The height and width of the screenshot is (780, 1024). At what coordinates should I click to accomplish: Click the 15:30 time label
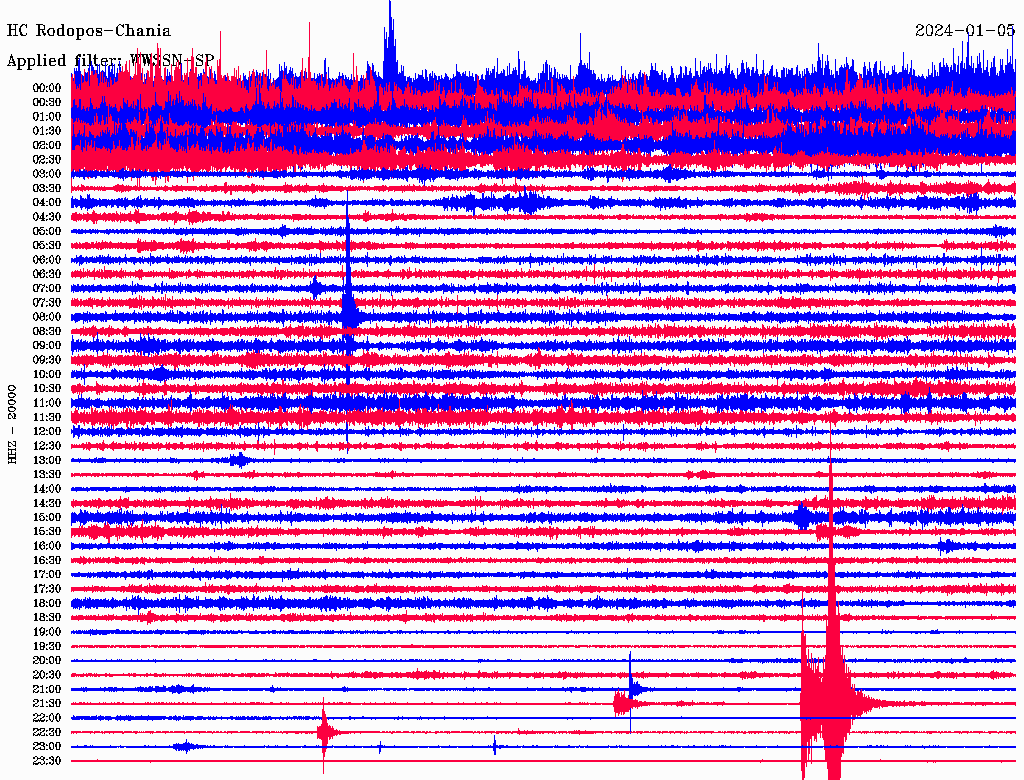tap(47, 532)
